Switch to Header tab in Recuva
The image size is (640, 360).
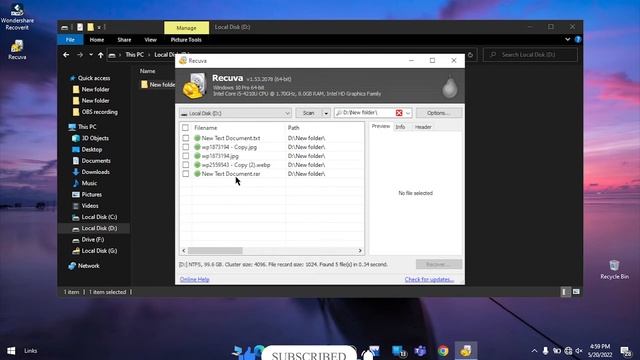[423, 127]
